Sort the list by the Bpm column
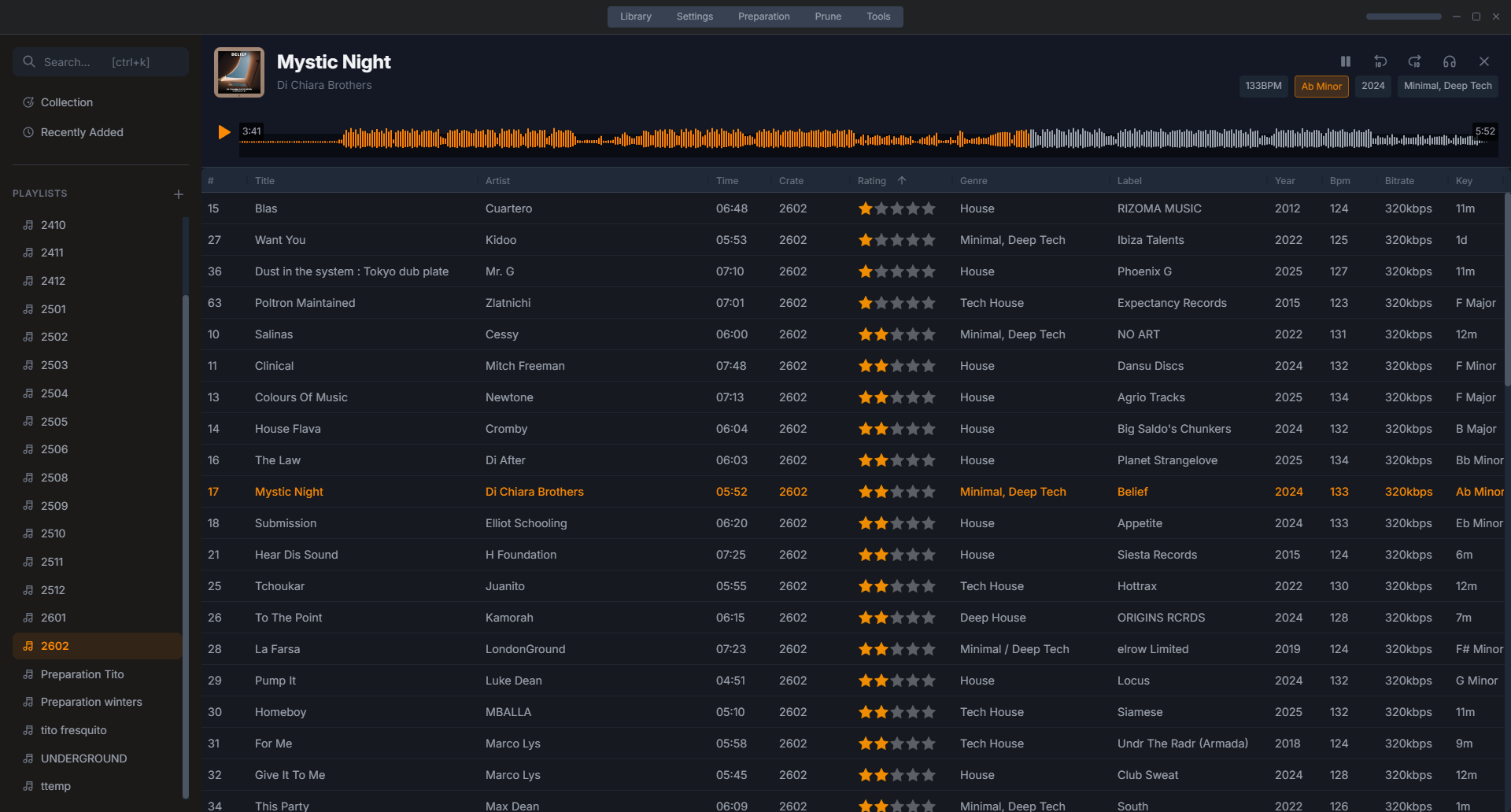The image size is (1511, 812). pos(1339,180)
